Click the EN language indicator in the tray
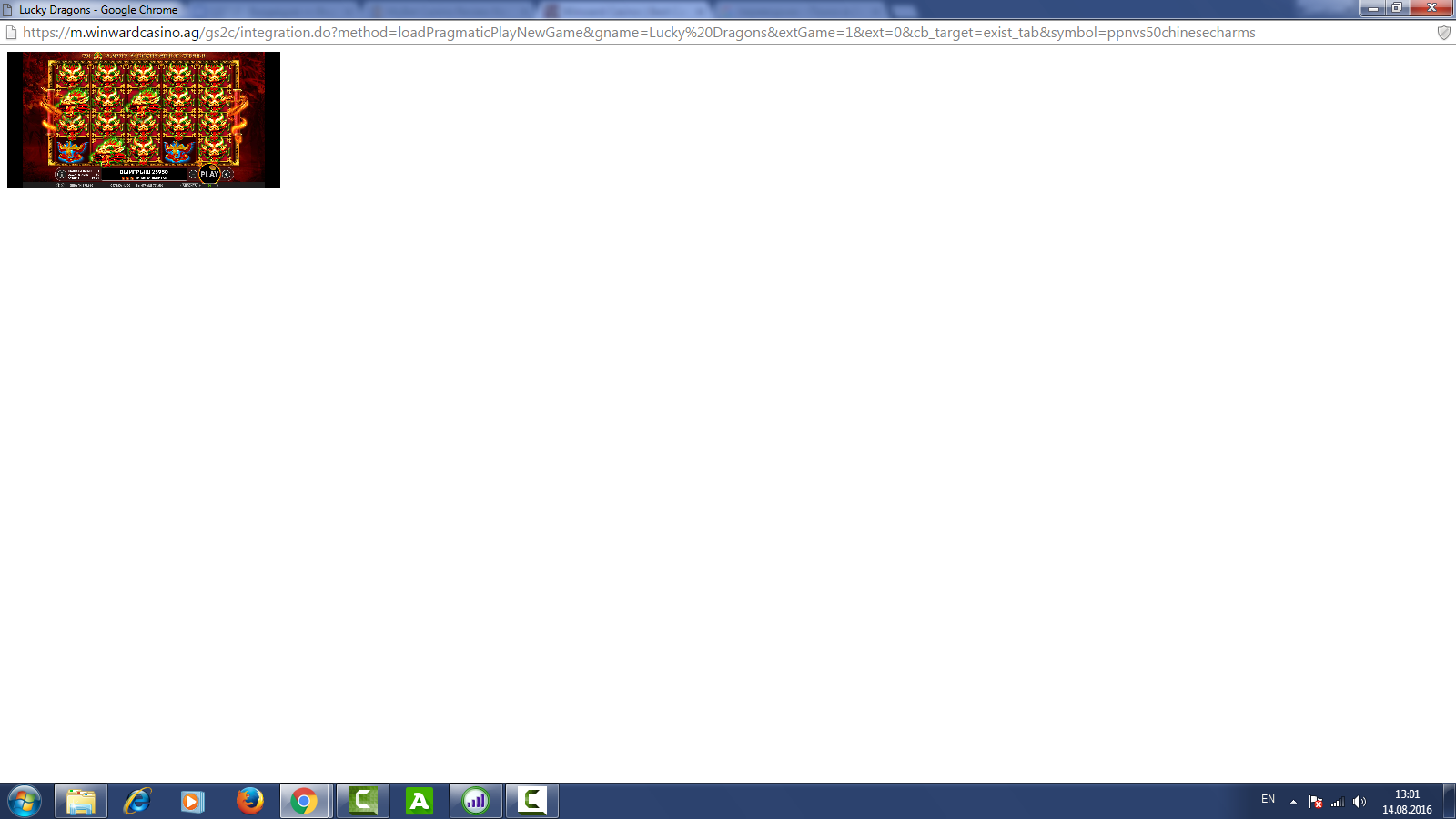This screenshot has width=1456, height=819. pyautogui.click(x=1268, y=799)
